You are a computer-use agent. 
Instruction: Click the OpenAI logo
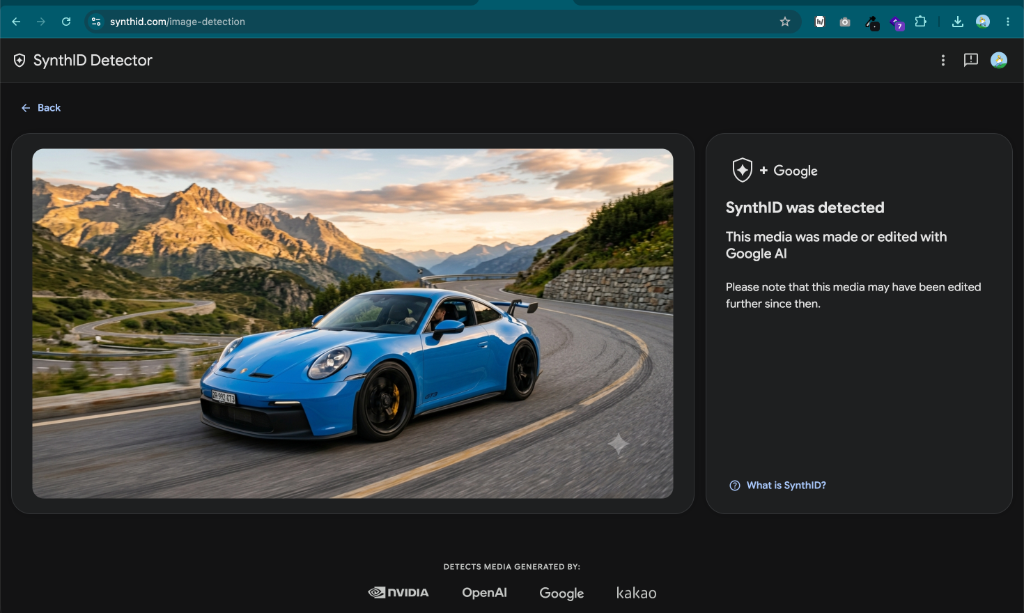484,592
